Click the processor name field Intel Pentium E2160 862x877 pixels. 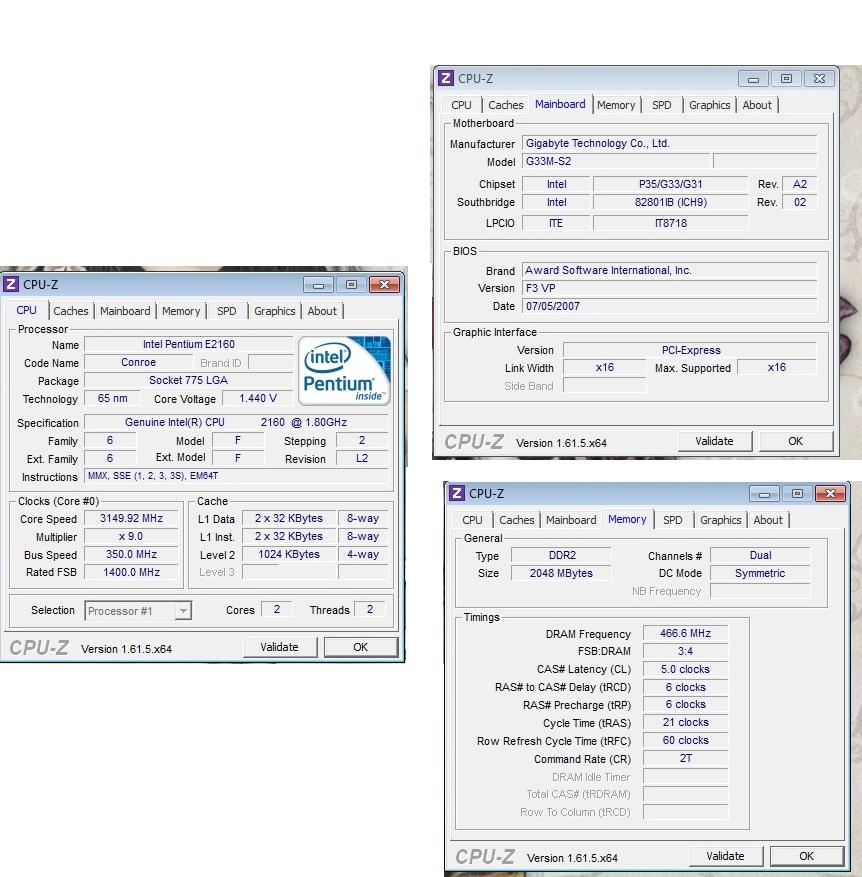click(x=189, y=344)
